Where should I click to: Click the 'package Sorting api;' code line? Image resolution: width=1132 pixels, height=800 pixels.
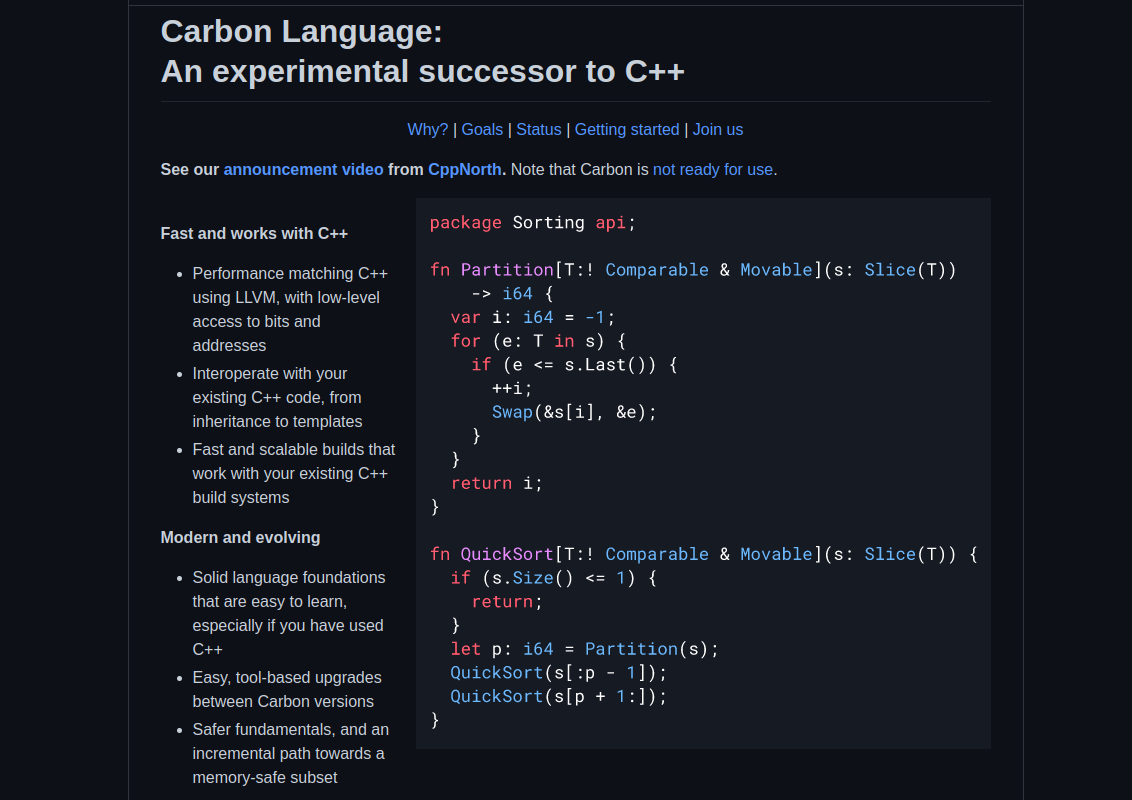(x=533, y=222)
